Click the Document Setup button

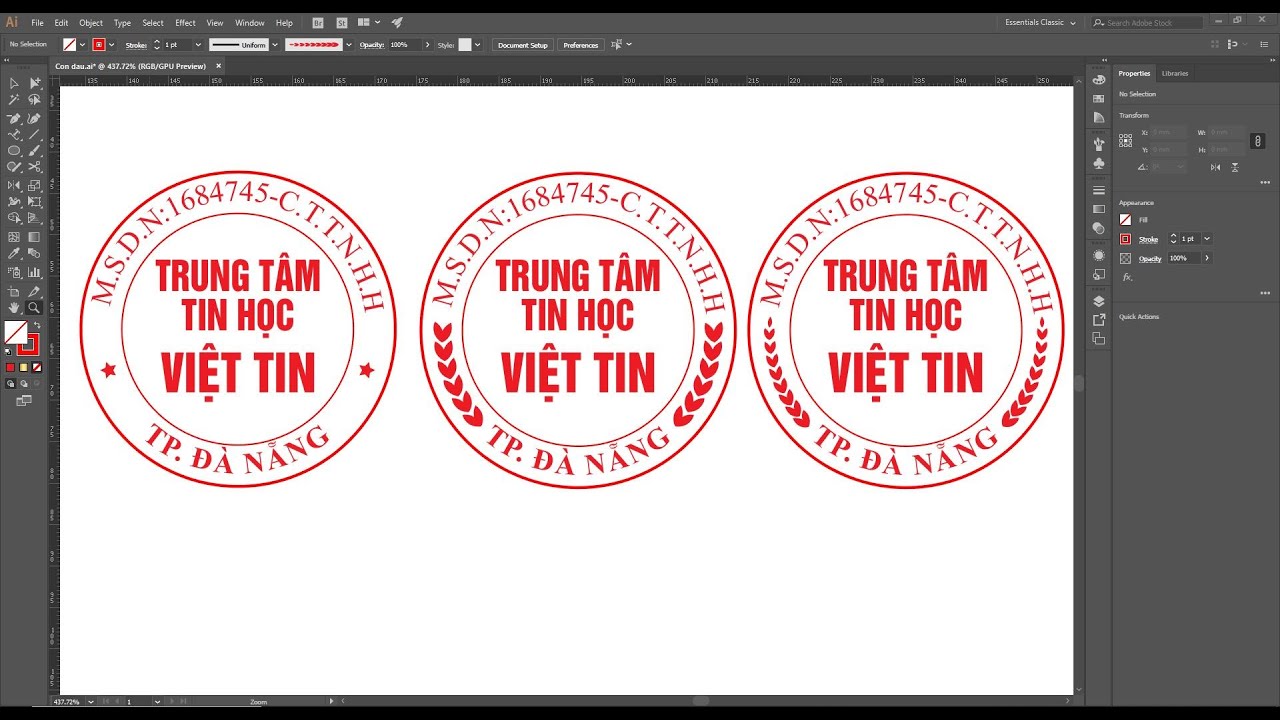[x=522, y=45]
